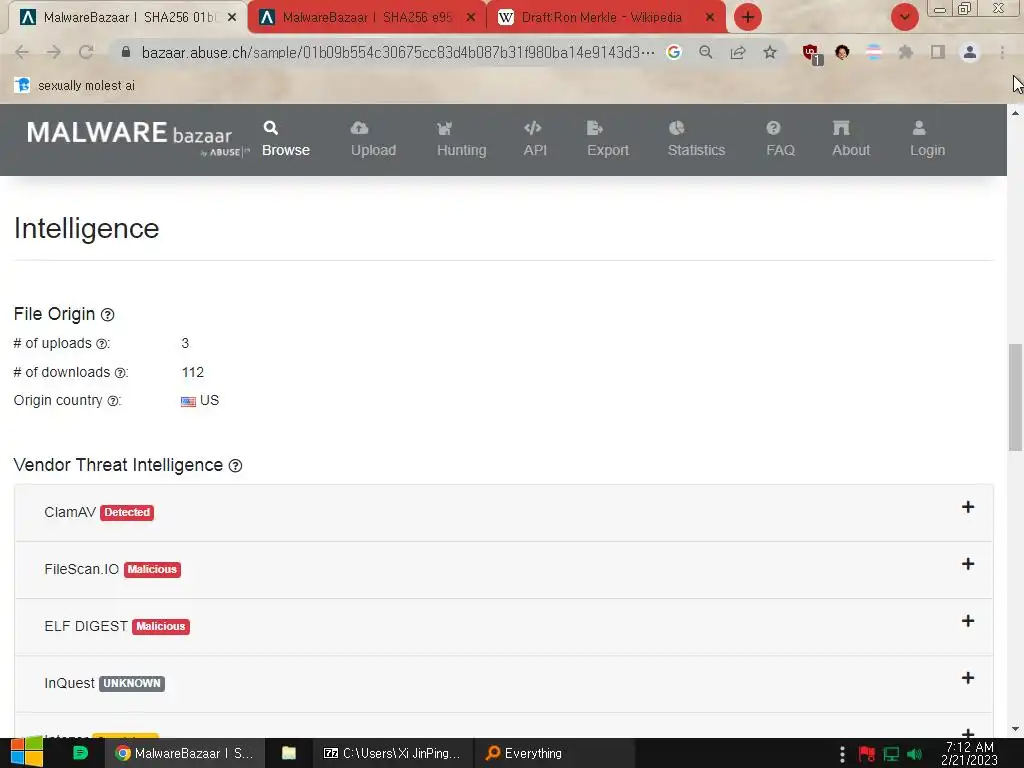Click the Origin country help icon
This screenshot has width=1024, height=768.
(x=112, y=401)
